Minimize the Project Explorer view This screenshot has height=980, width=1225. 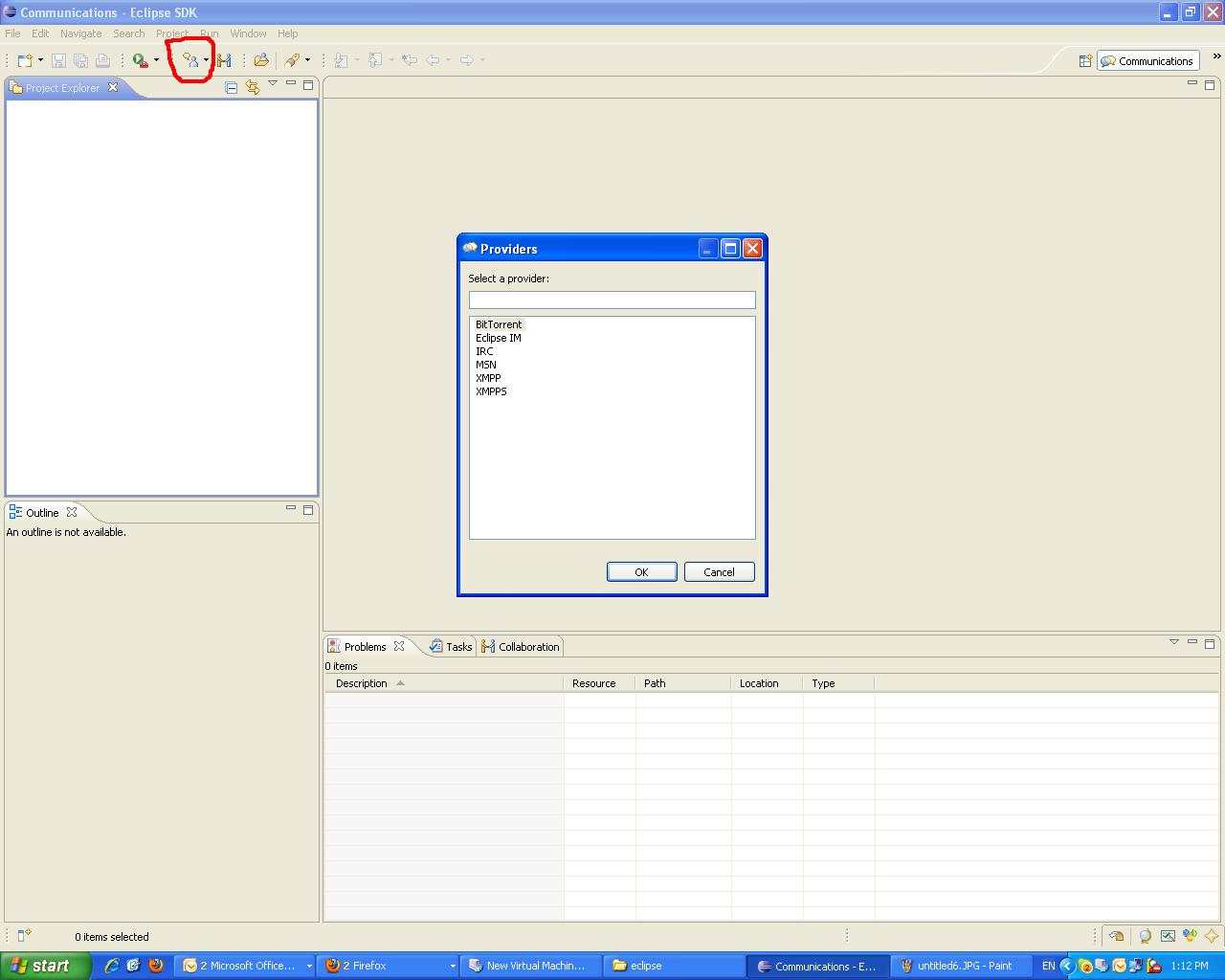[x=291, y=84]
